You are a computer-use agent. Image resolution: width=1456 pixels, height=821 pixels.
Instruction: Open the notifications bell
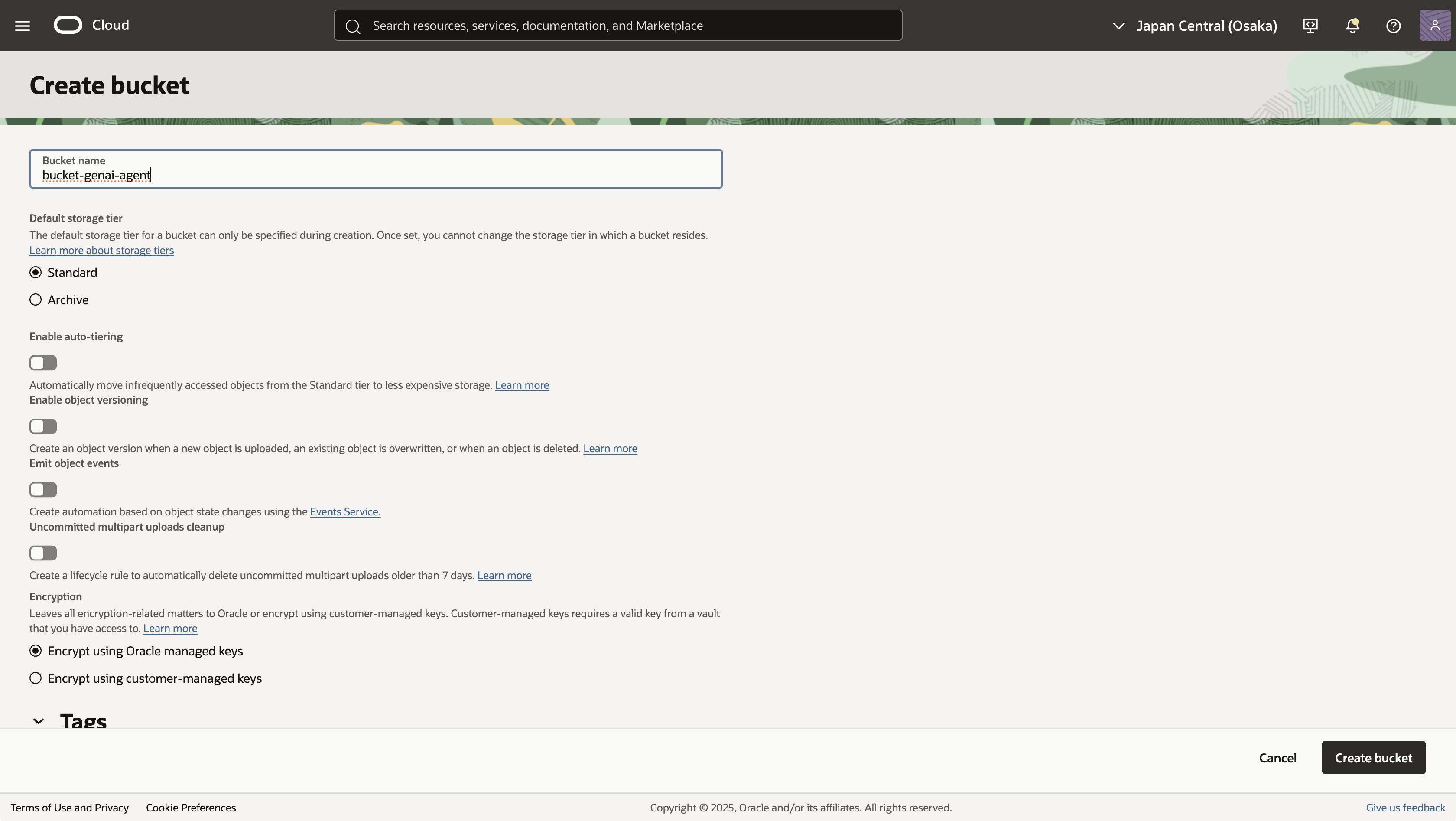click(x=1352, y=26)
